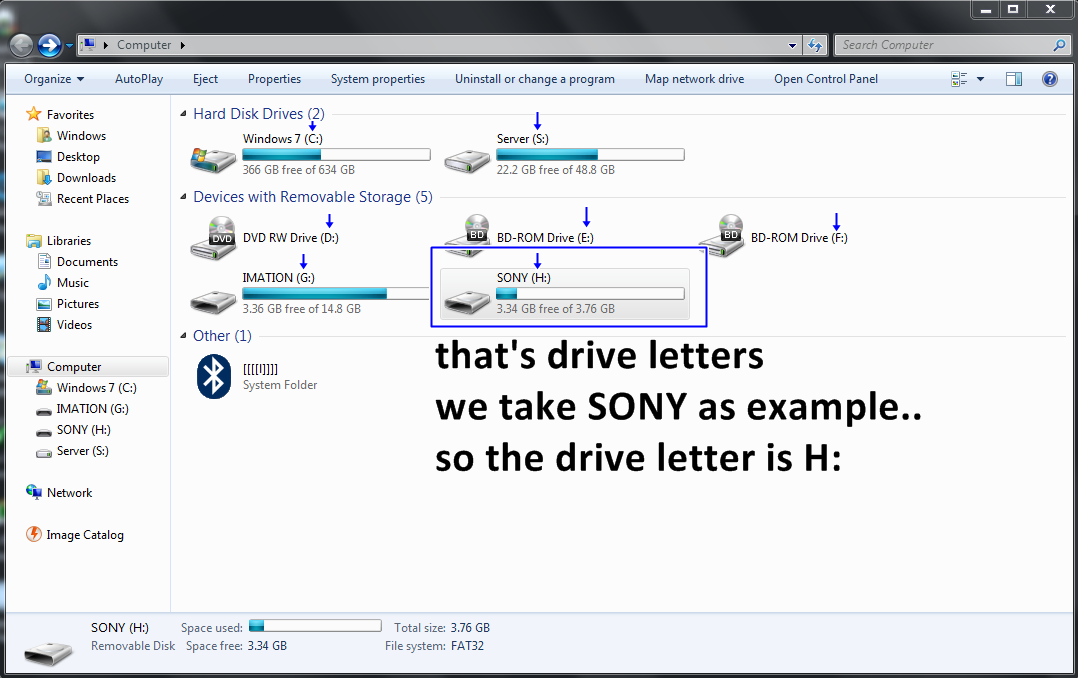Screen dimensions: 1078x678
Task: Open the Organize menu
Action: [x=54, y=79]
